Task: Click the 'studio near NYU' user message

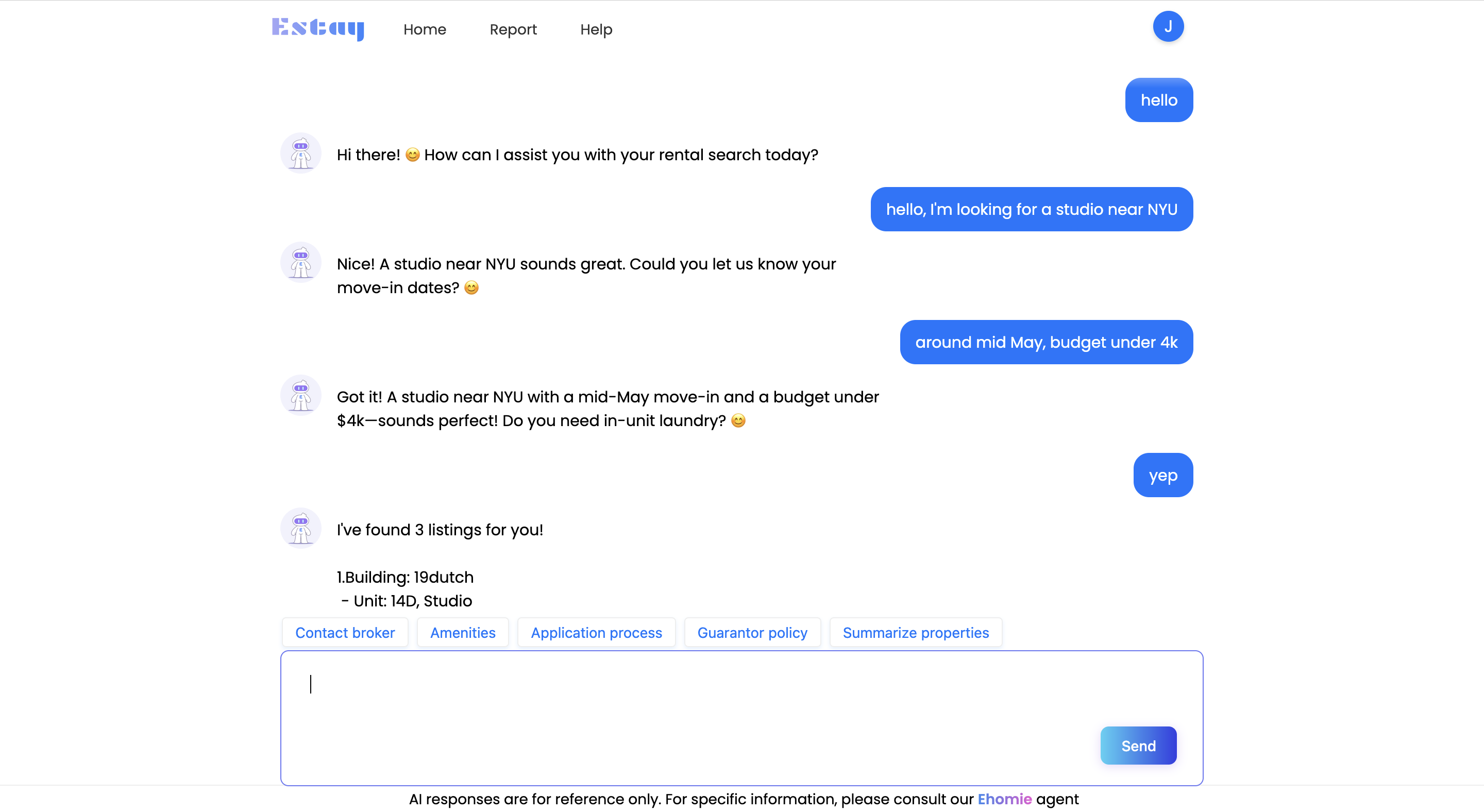Action: [x=1031, y=209]
